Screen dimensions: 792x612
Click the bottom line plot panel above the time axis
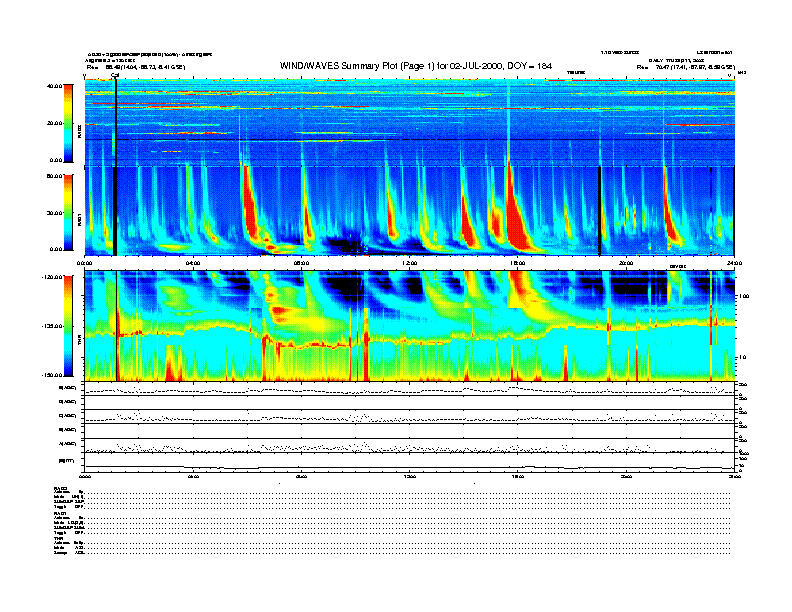[409, 463]
